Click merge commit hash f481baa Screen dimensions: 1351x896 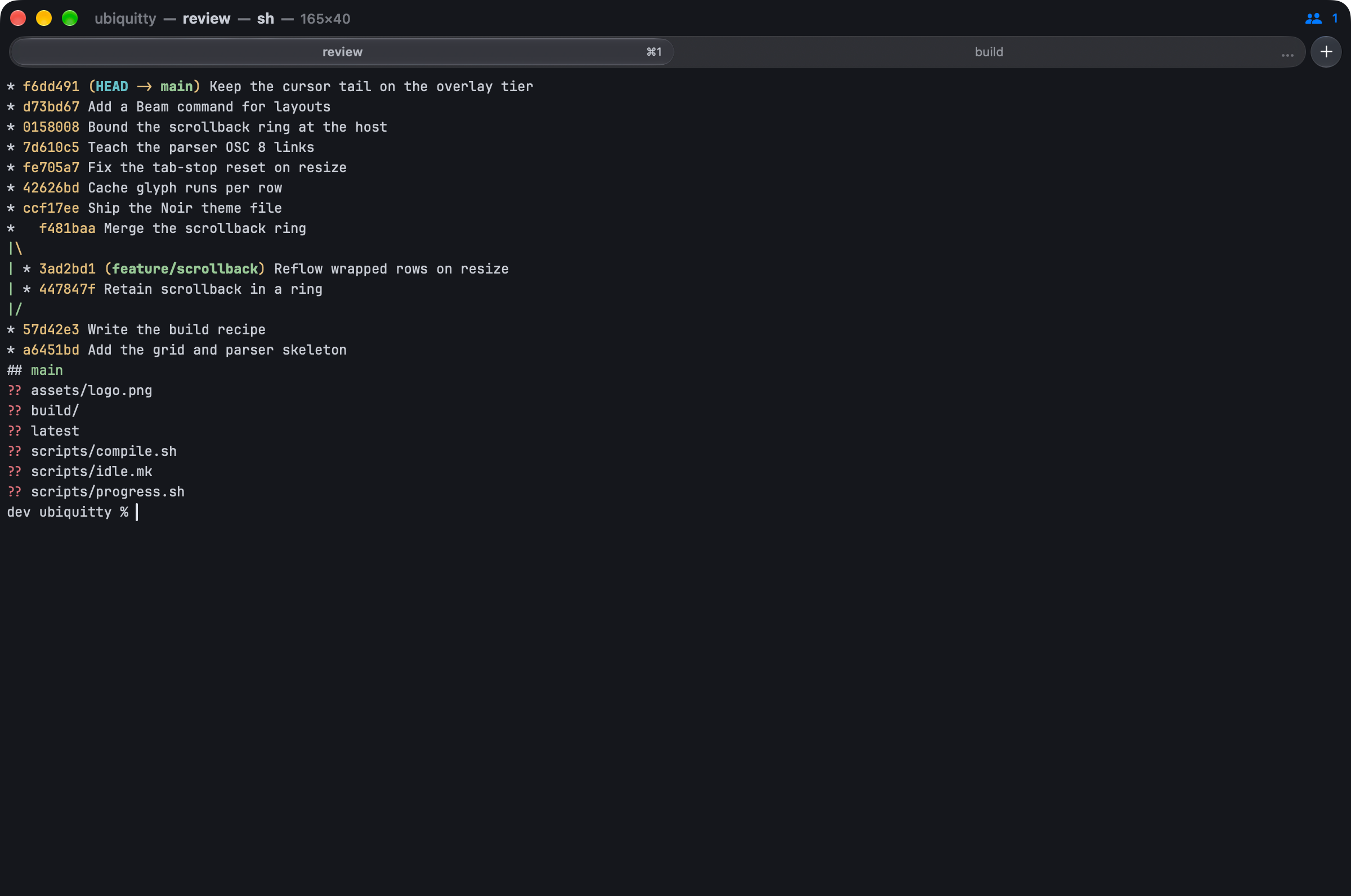click(x=67, y=229)
